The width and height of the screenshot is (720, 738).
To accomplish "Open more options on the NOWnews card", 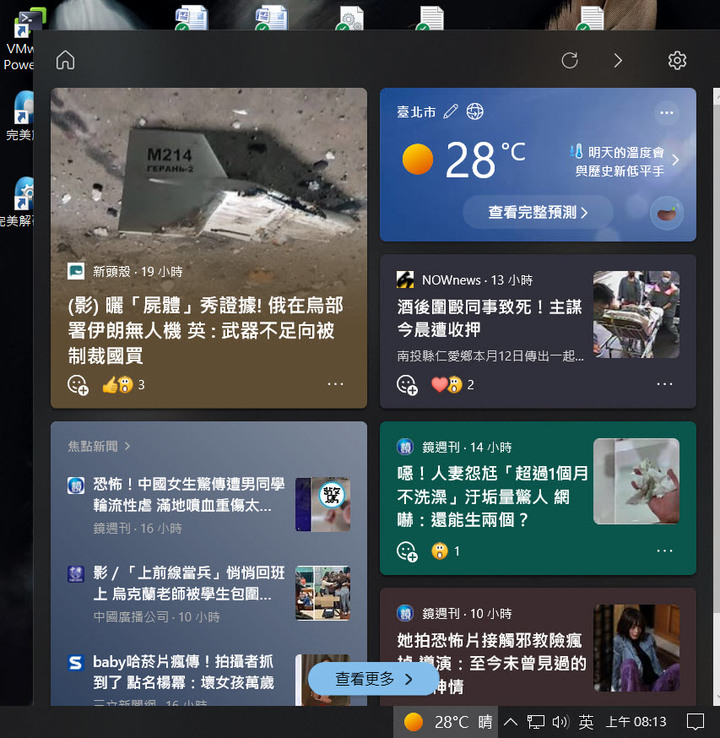I will tap(664, 384).
